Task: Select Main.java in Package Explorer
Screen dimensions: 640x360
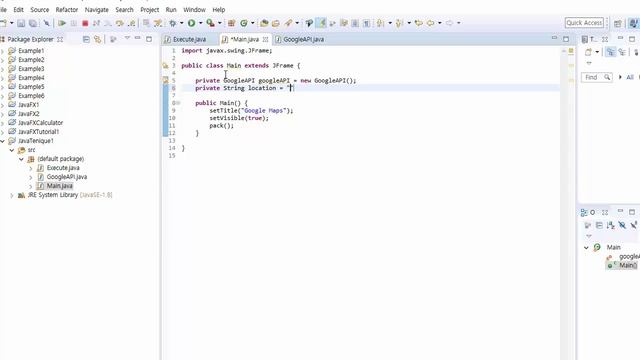Action: [x=60, y=186]
